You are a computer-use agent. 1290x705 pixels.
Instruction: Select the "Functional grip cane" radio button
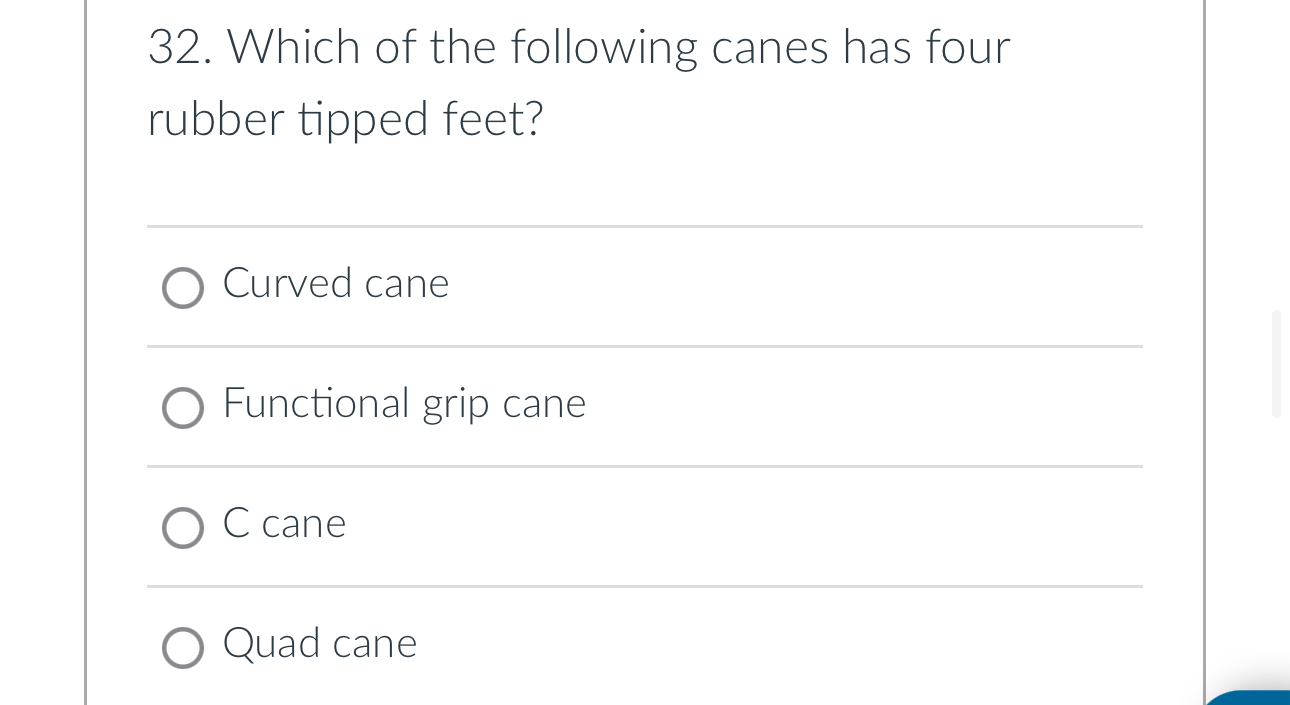coord(183,408)
